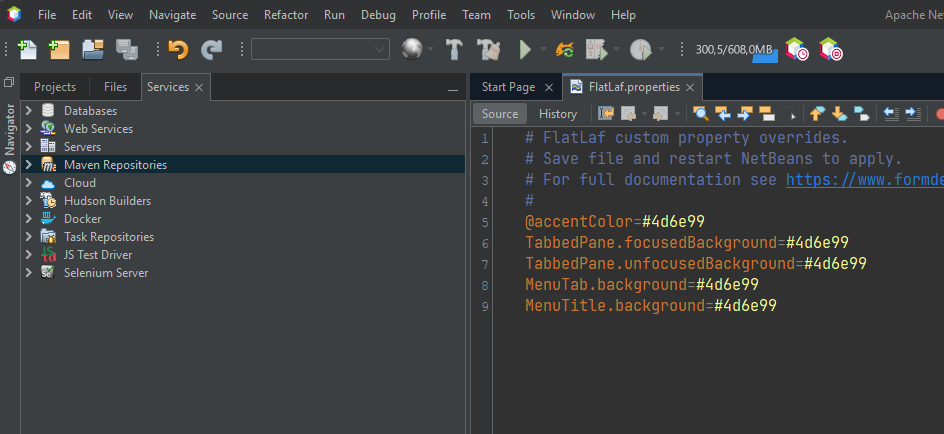Image resolution: width=944 pixels, height=434 pixels.
Task: Click the New File toolbar icon
Action: pos(27,49)
